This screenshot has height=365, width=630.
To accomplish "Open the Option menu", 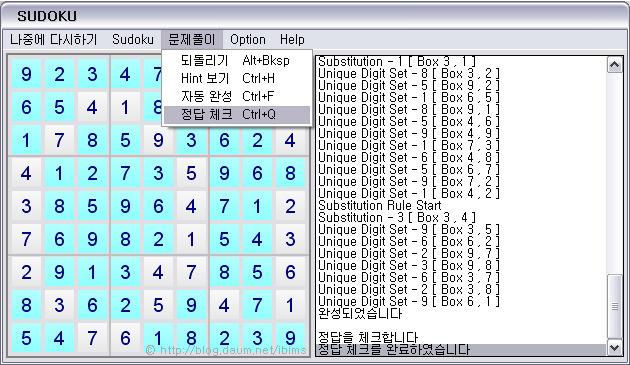I will (248, 39).
